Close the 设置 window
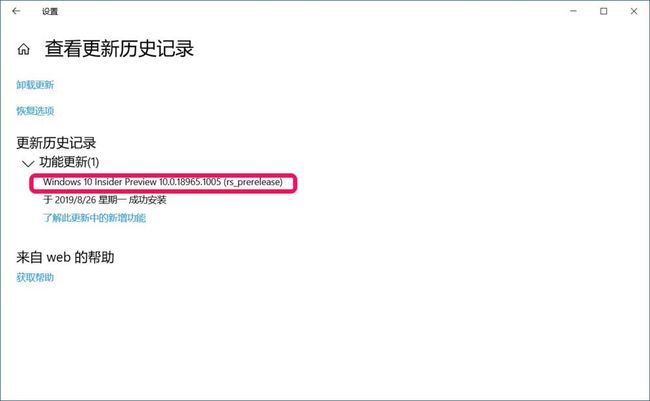Viewport: 650px width, 401px height. 634,11
